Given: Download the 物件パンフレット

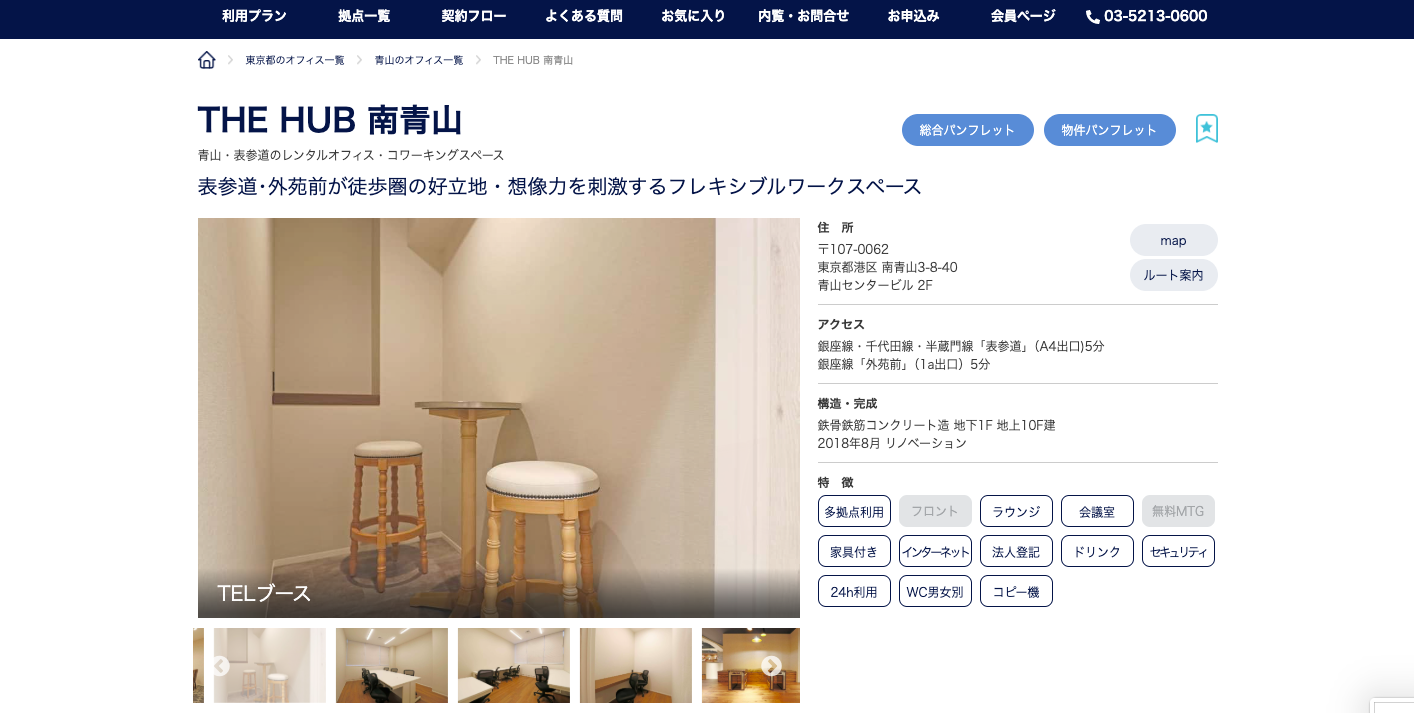Looking at the screenshot, I should coord(1110,130).
